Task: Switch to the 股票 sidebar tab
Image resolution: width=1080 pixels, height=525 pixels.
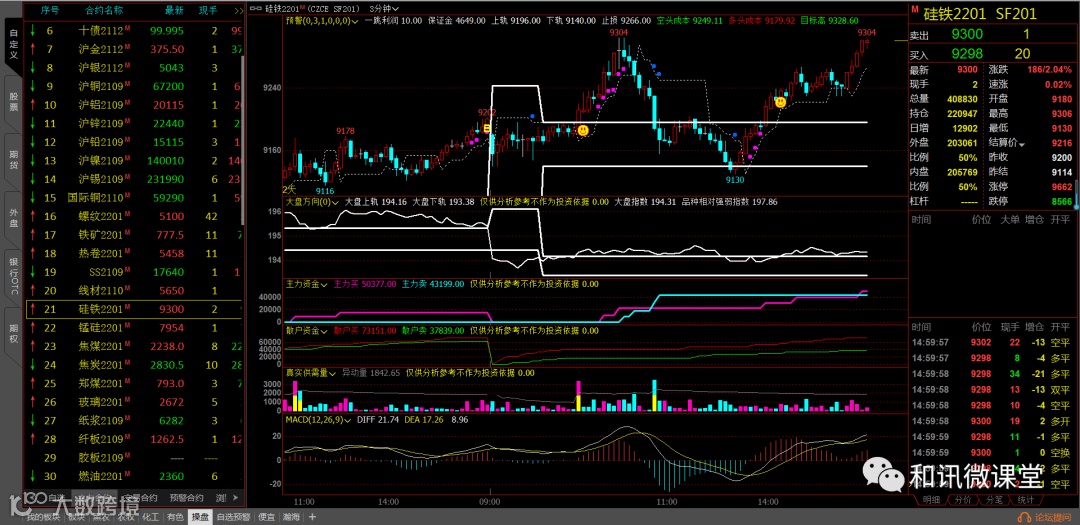Action: pos(13,101)
